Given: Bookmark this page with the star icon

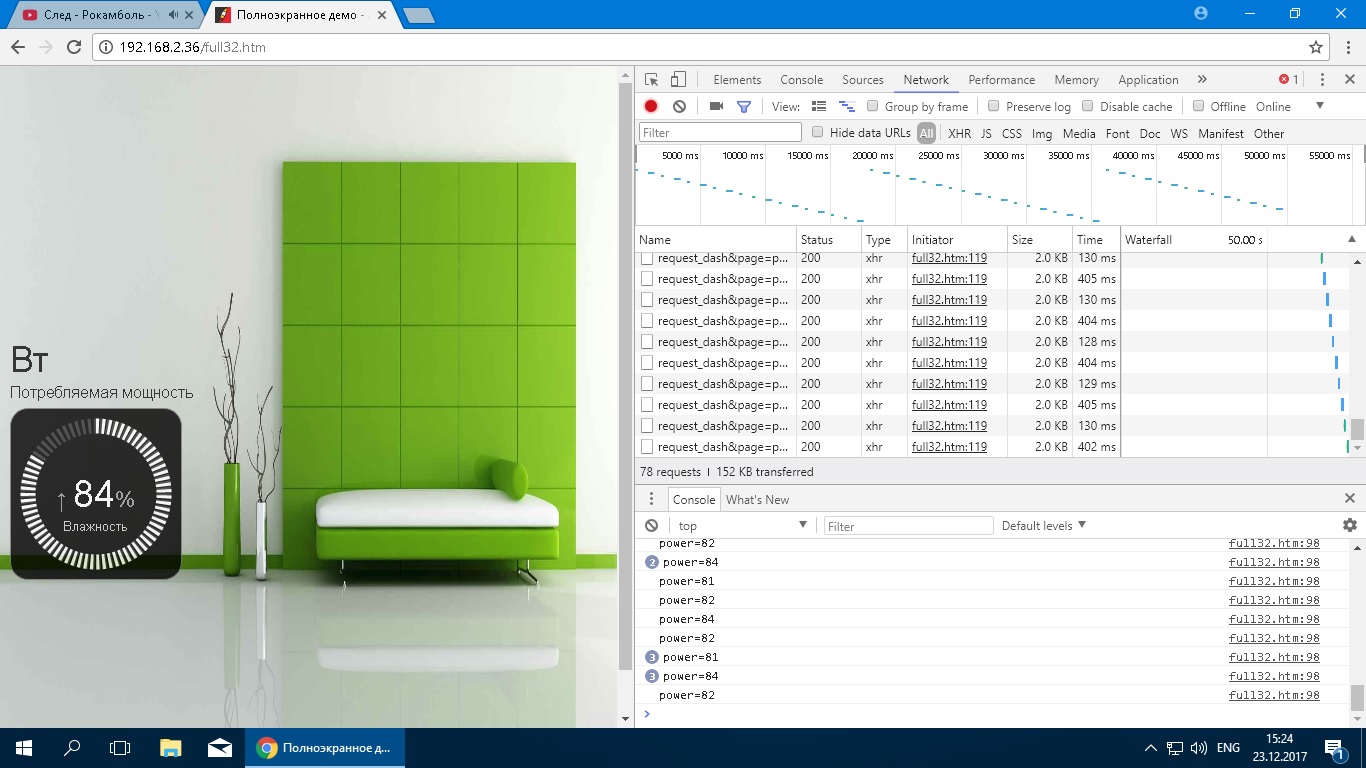Looking at the screenshot, I should [x=1316, y=47].
